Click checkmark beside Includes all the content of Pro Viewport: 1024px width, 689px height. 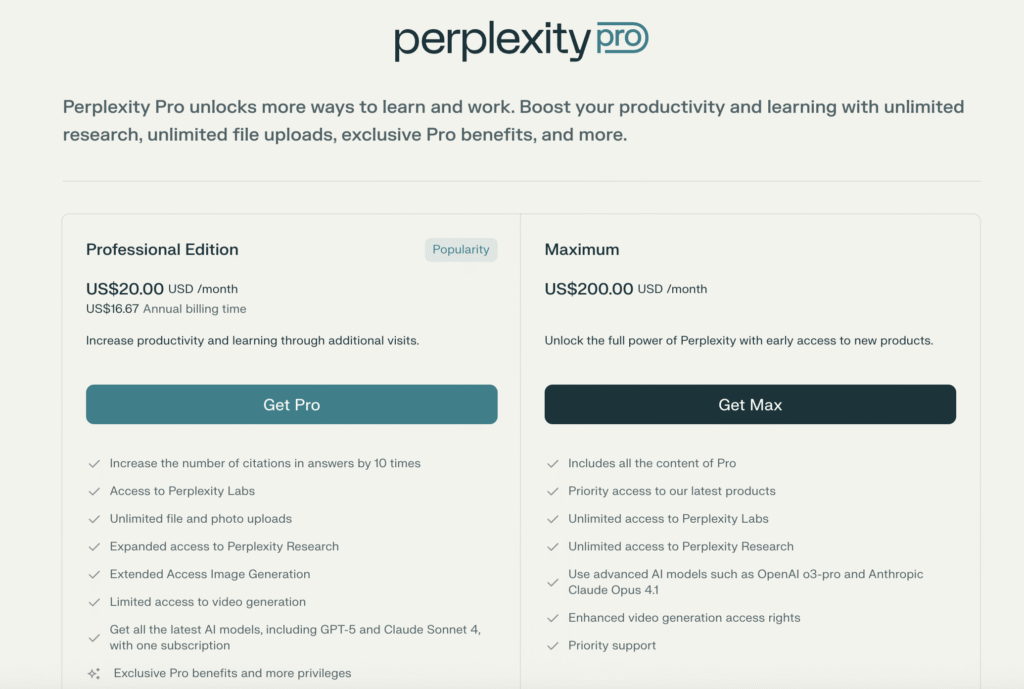tap(553, 463)
